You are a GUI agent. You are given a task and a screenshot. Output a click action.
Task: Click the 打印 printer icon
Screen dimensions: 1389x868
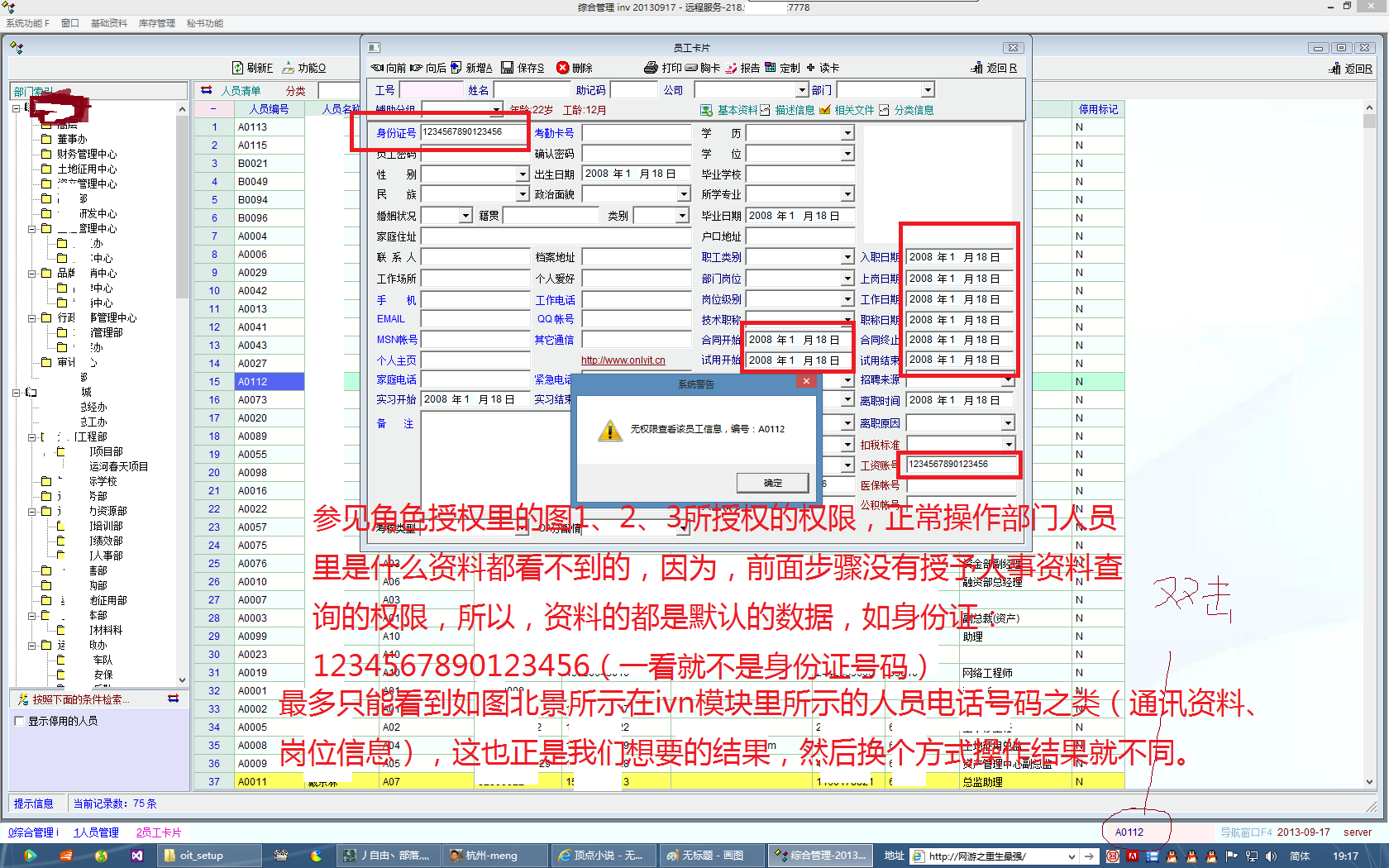click(x=651, y=68)
